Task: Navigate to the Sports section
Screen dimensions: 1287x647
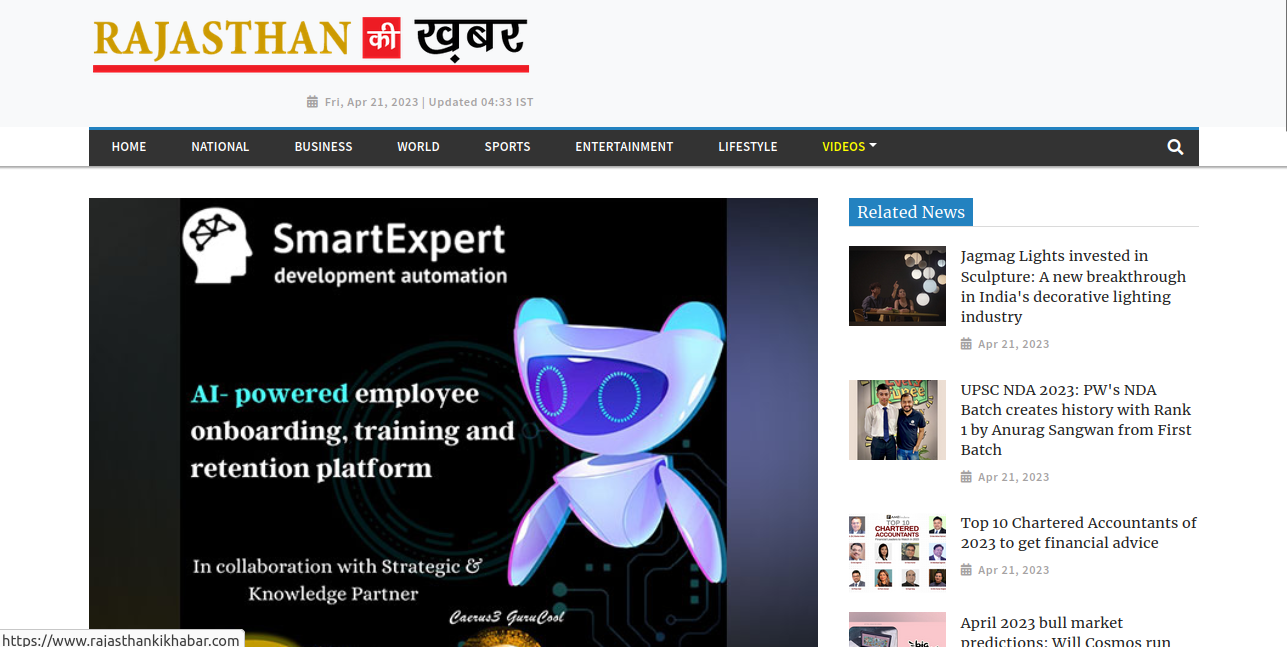Action: [x=507, y=147]
